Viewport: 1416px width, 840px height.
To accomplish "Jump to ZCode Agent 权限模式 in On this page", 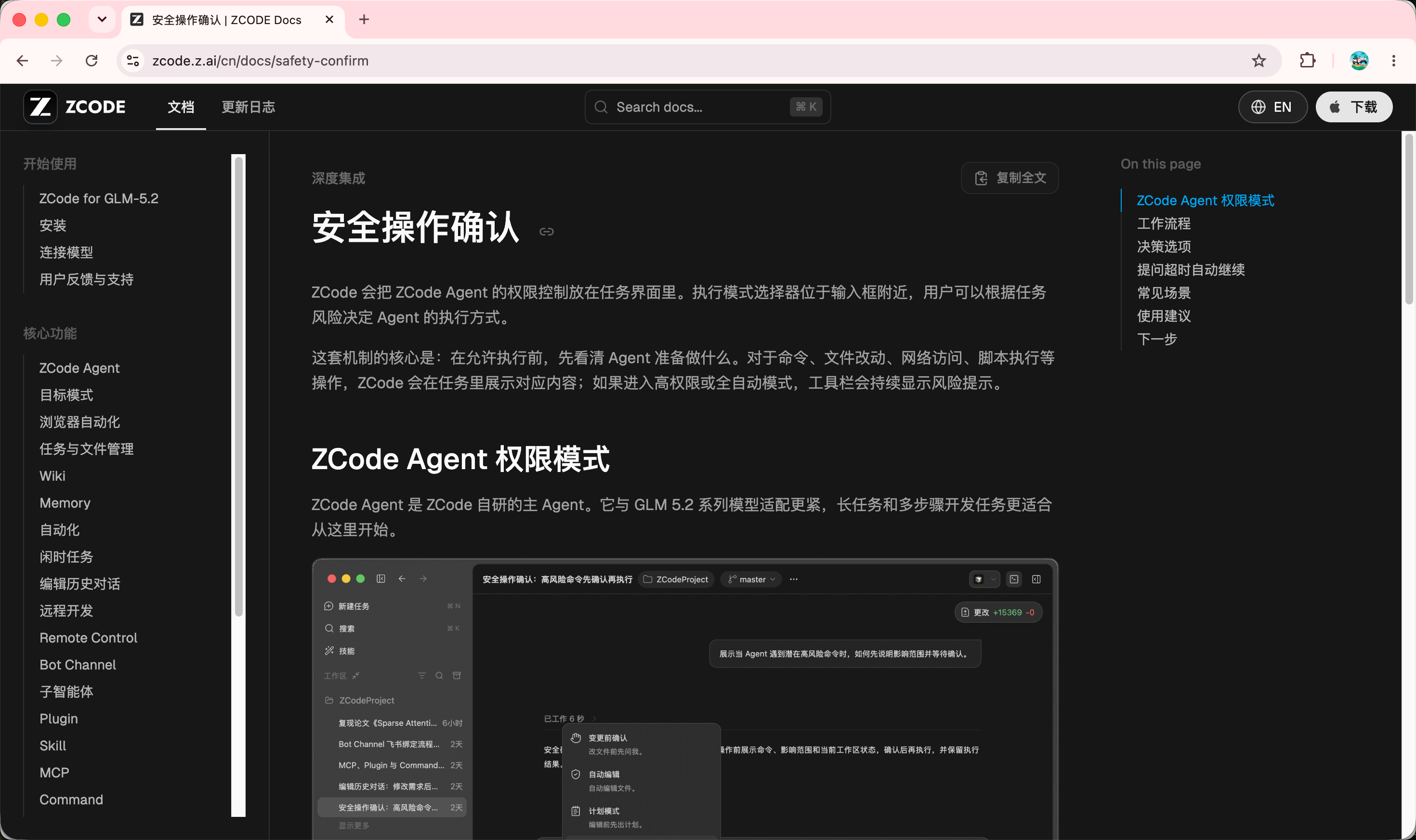I will [1206, 200].
